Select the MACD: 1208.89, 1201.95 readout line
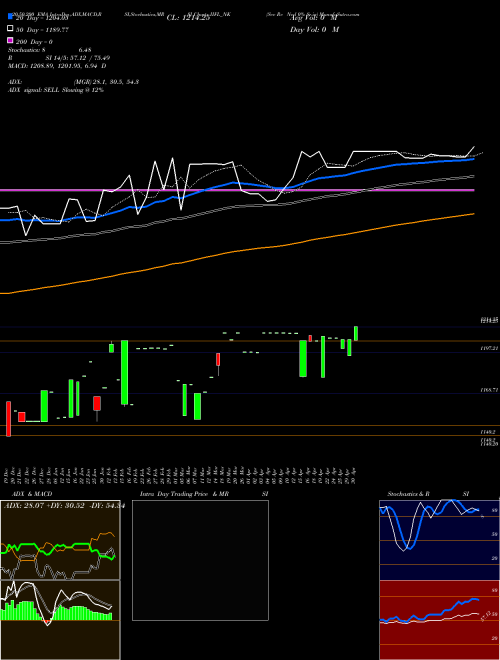Screen dimensions: 500x660 coord(57,66)
